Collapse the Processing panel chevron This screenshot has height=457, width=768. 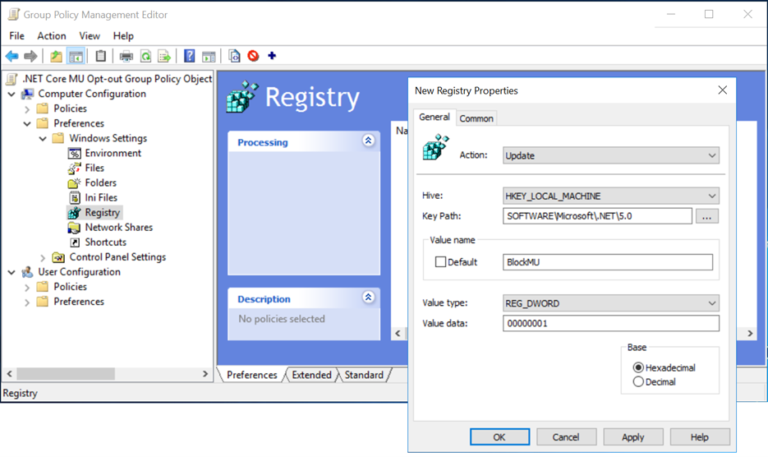coord(368,142)
